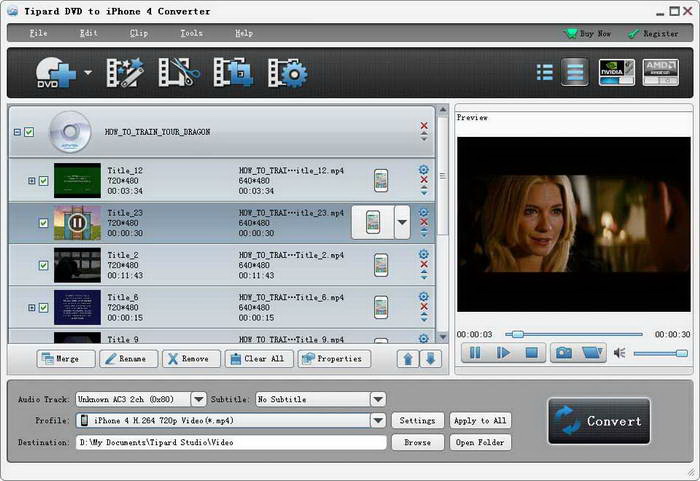Viewport: 700px width, 481px height.
Task: Click the preview playback progress slider
Action: tap(575, 334)
